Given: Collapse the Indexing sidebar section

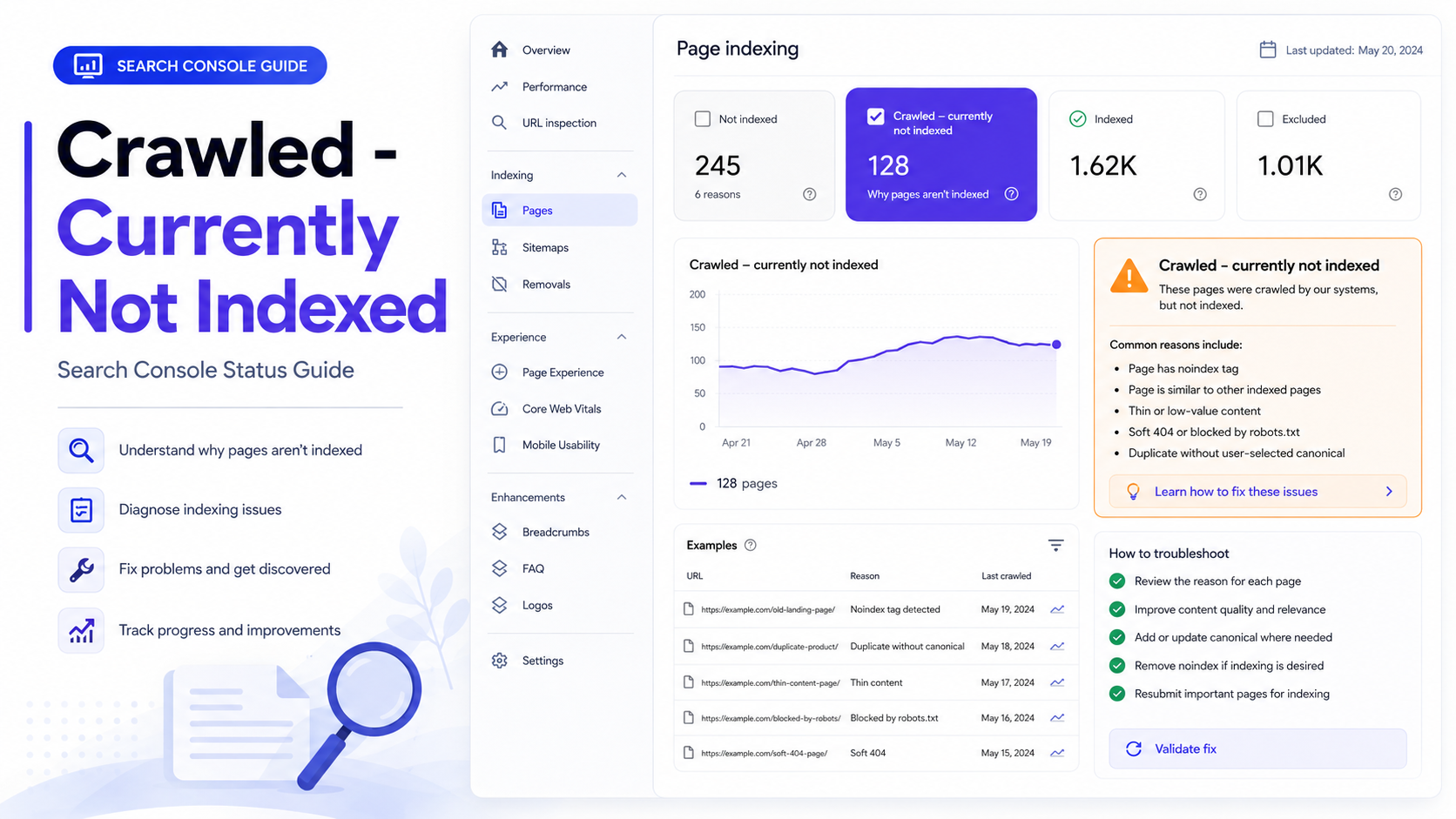Looking at the screenshot, I should click(x=622, y=175).
